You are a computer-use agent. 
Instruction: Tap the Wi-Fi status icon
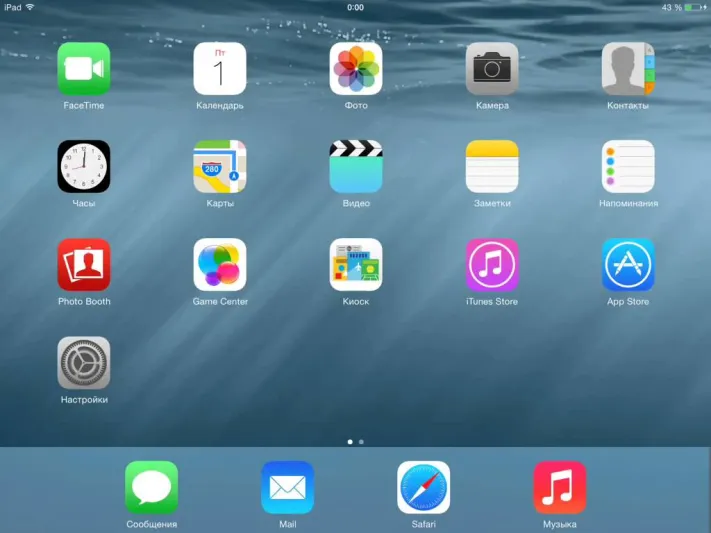[x=30, y=7]
